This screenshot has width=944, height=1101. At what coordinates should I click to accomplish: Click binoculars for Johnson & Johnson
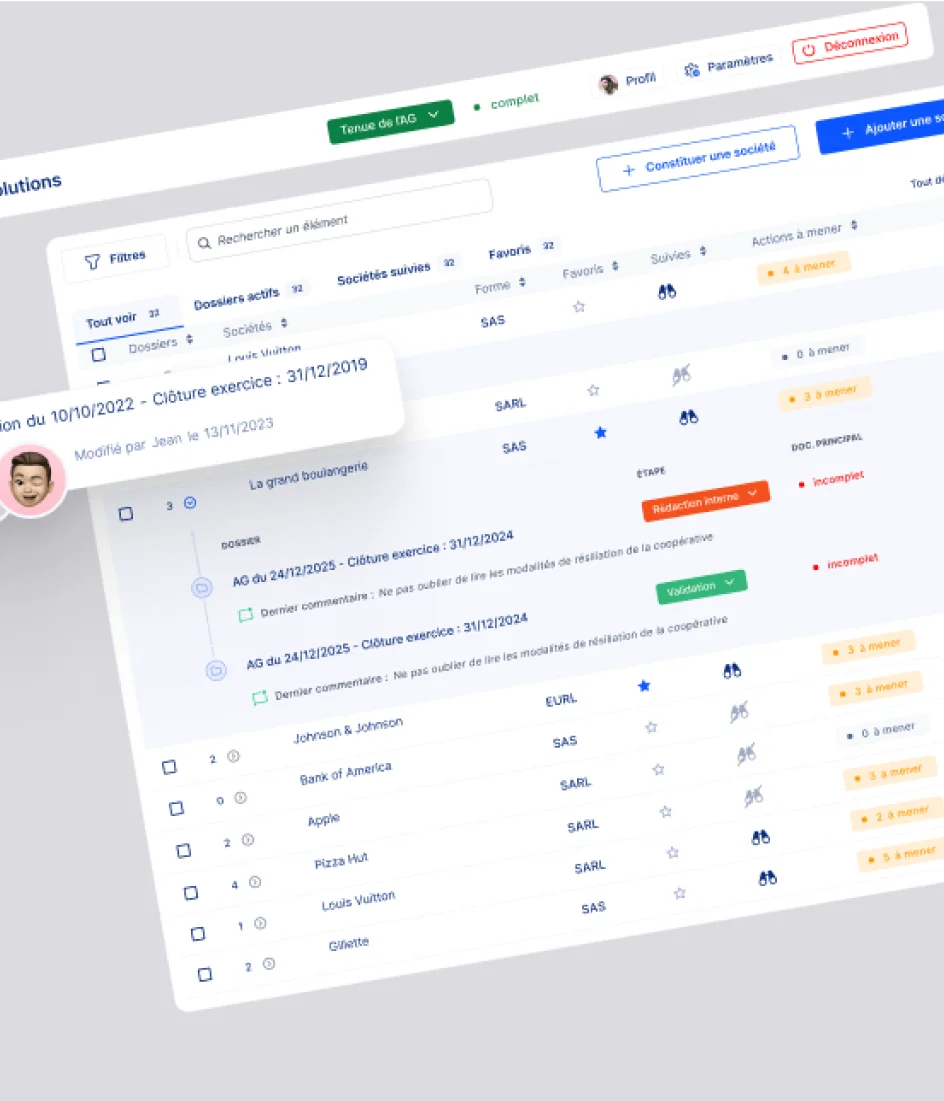point(732,671)
